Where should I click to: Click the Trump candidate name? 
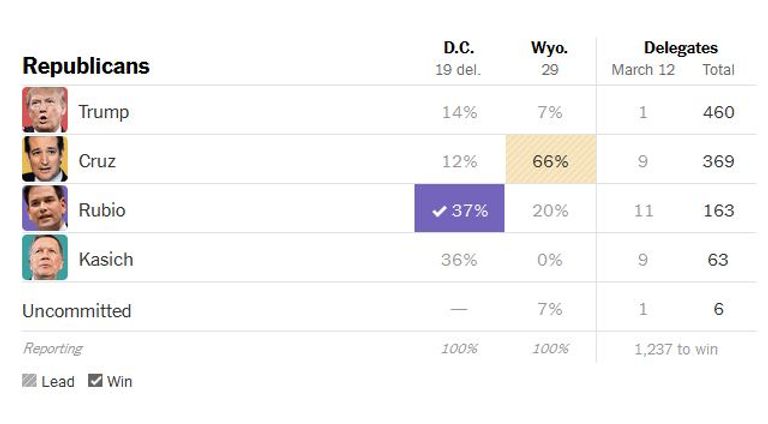click(x=104, y=112)
